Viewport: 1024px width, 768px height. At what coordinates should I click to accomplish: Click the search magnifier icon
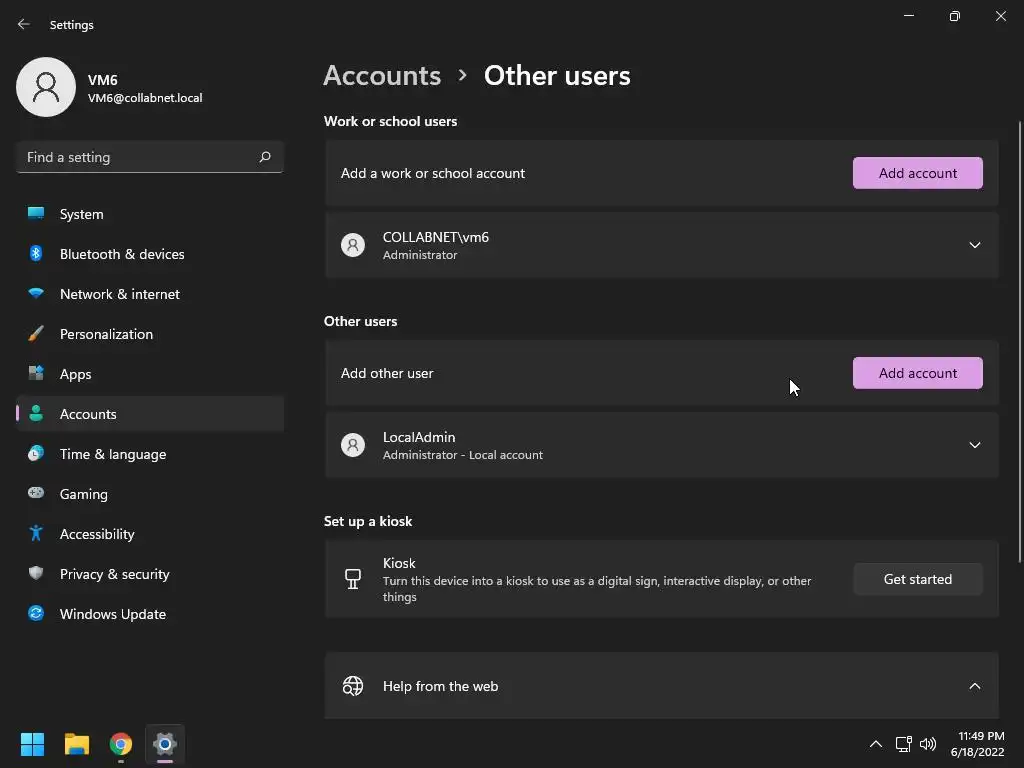coord(265,157)
